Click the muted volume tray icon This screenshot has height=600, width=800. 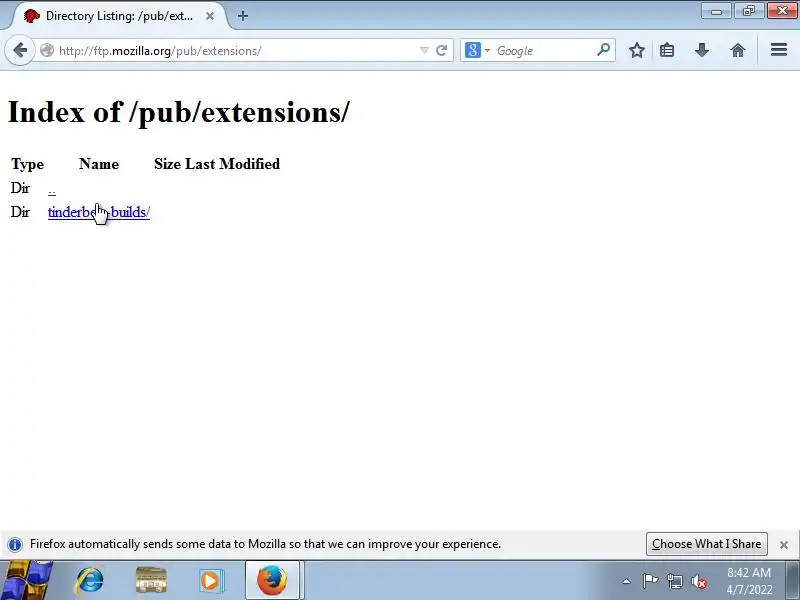pos(698,581)
